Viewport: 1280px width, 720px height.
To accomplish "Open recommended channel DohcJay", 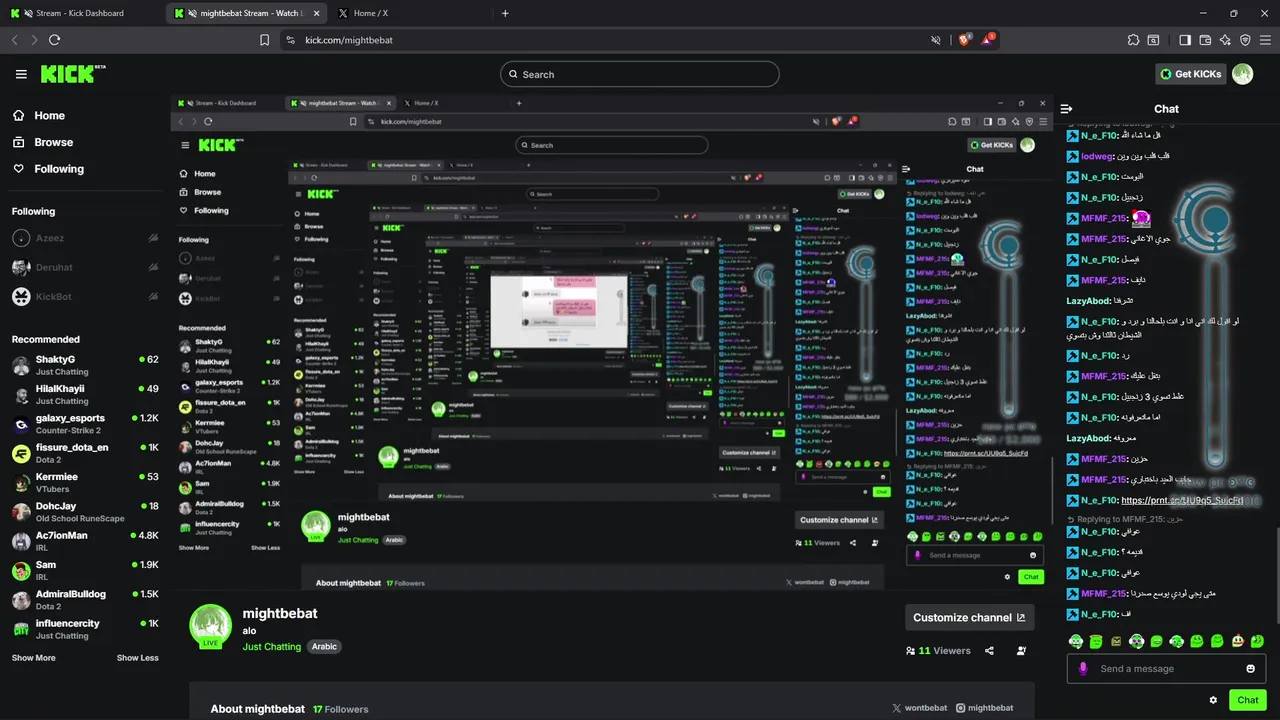I will [85, 512].
